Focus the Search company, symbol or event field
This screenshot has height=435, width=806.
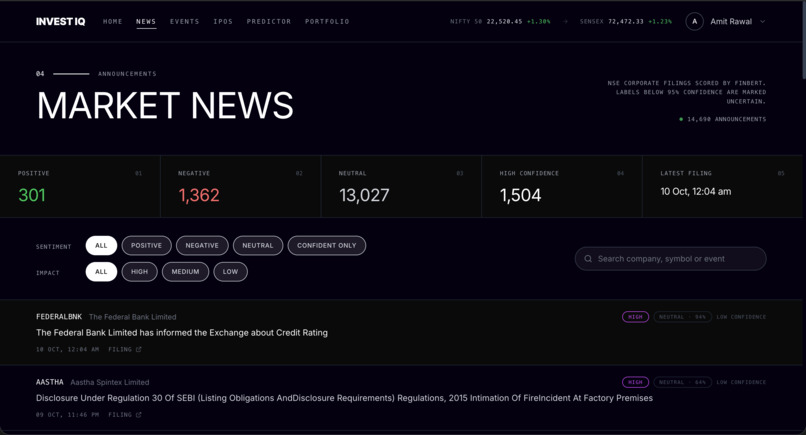(670, 259)
